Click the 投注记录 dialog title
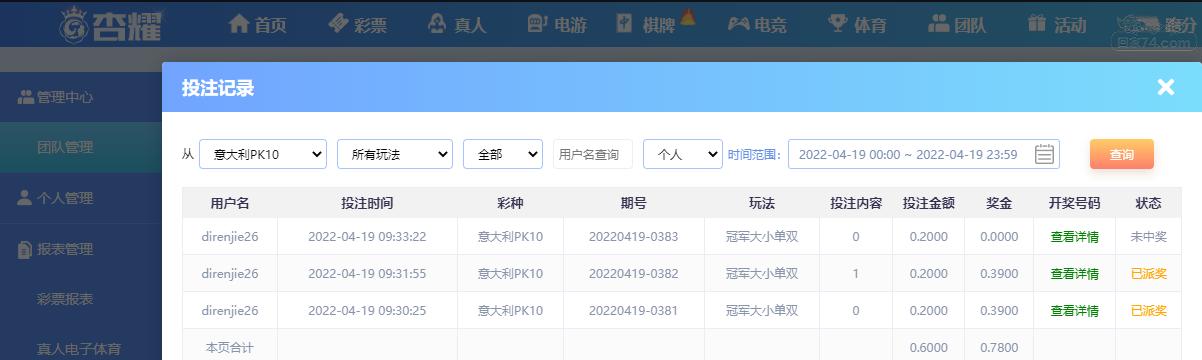This screenshot has height=360, width=1202. tap(218, 88)
